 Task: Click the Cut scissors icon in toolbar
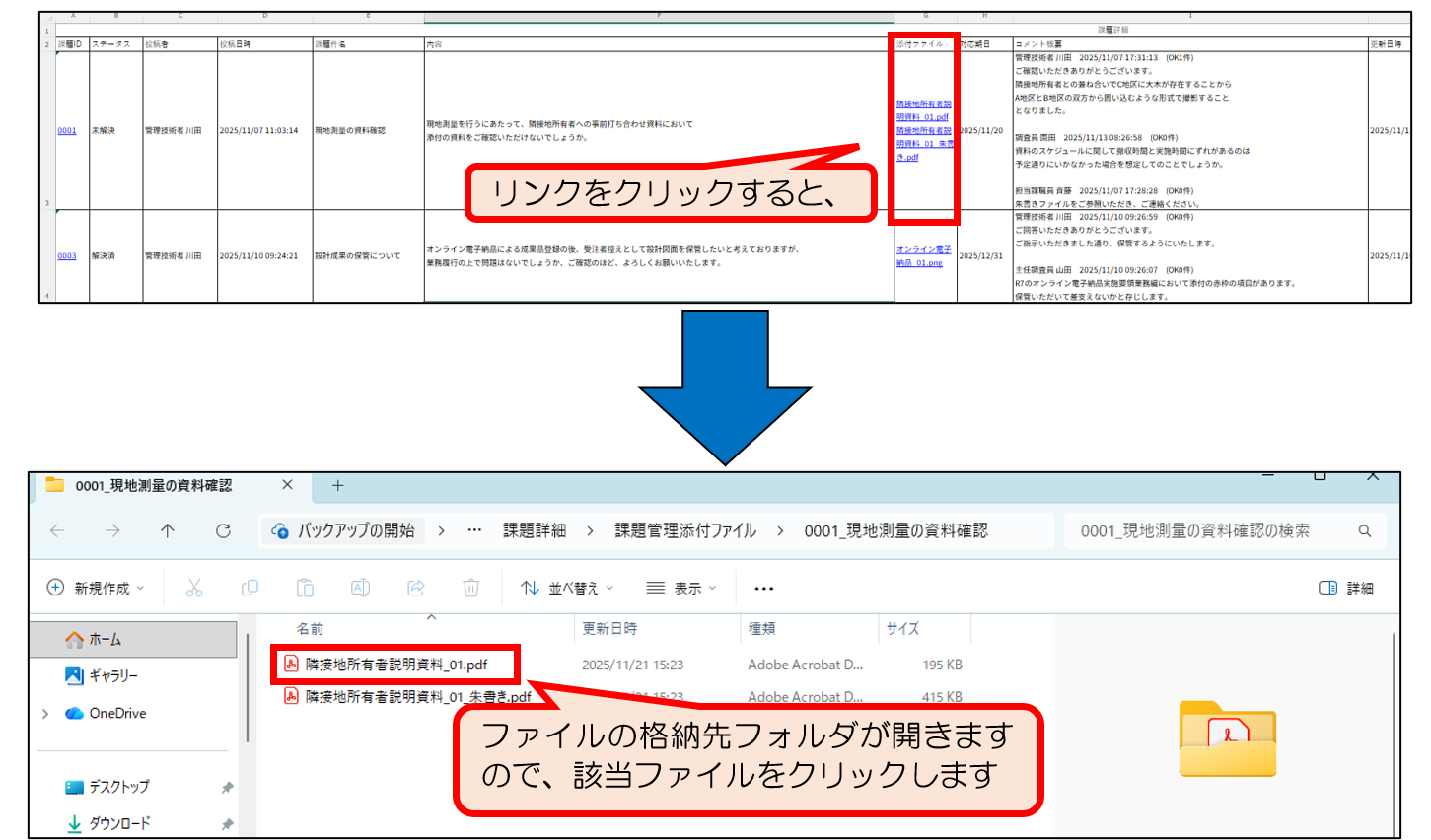tap(194, 588)
